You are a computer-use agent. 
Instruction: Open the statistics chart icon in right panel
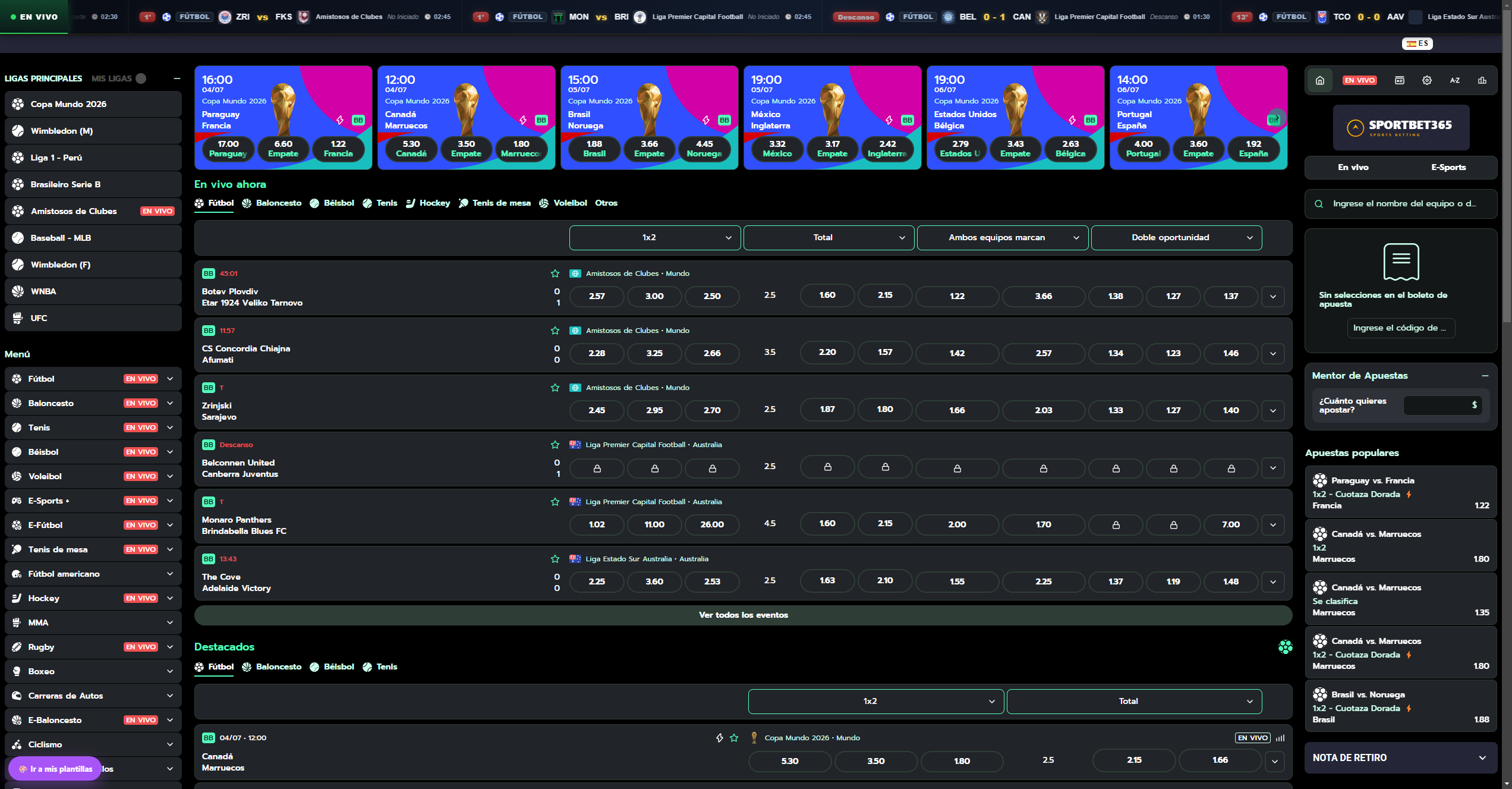coord(1482,80)
